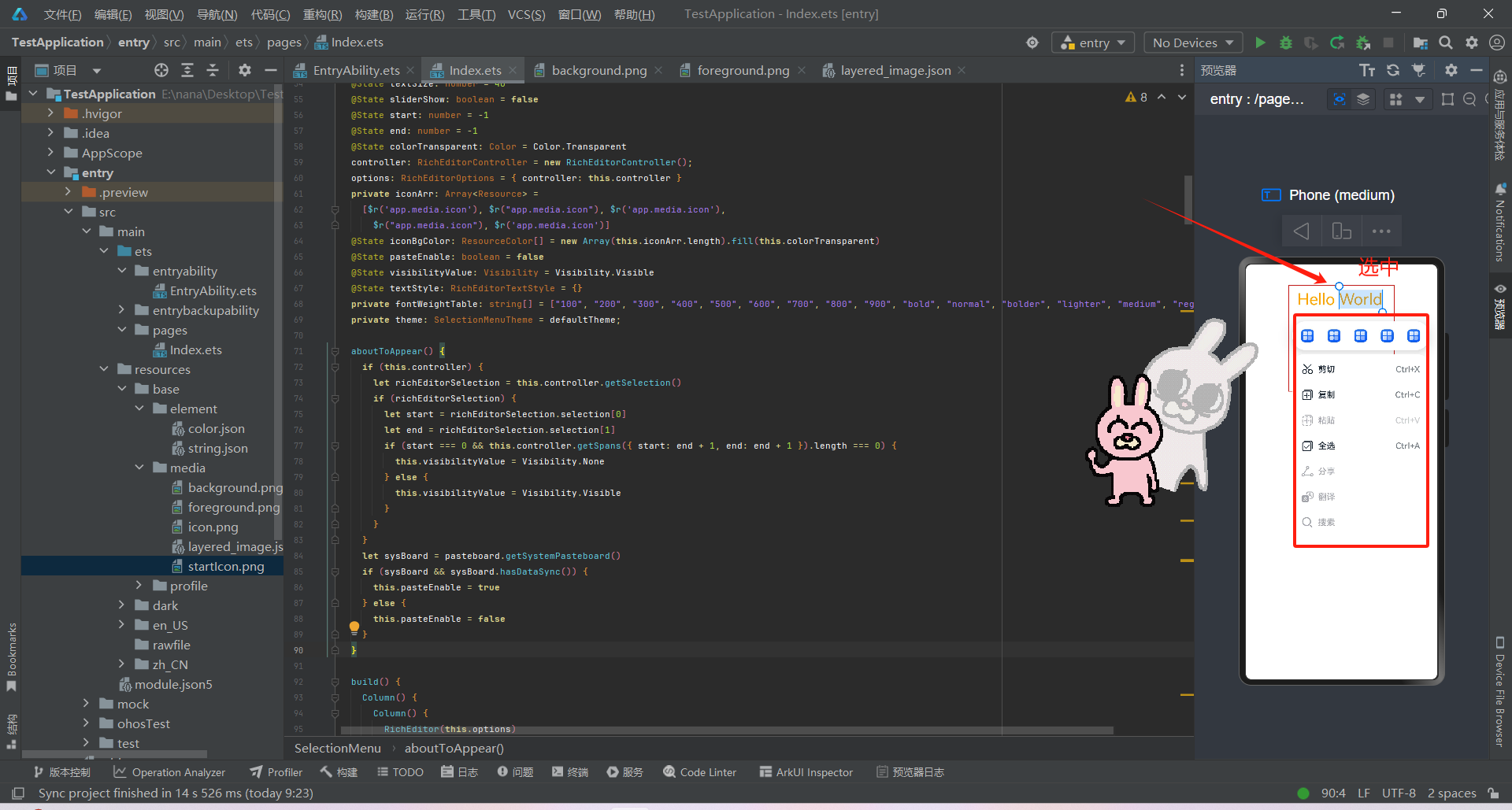The width and height of the screenshot is (1512, 810).
Task: Toggle inspect mode in the previewer
Action: click(1338, 99)
